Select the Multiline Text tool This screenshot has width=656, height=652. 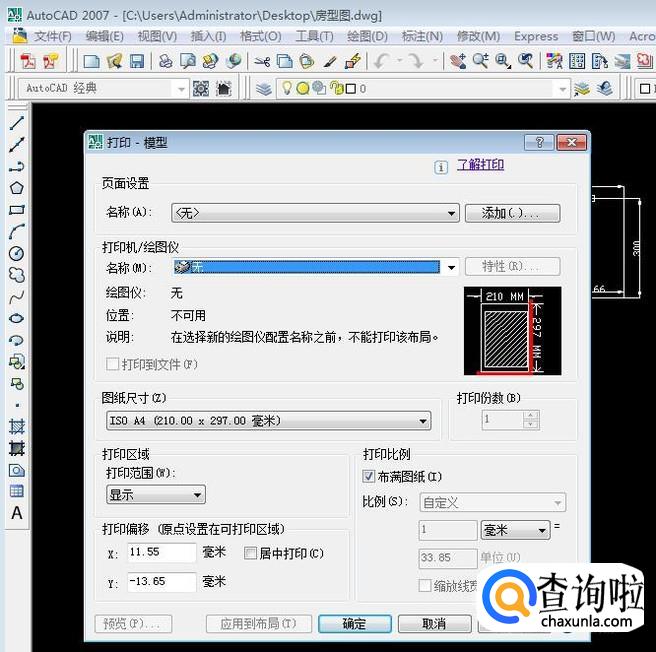17,513
